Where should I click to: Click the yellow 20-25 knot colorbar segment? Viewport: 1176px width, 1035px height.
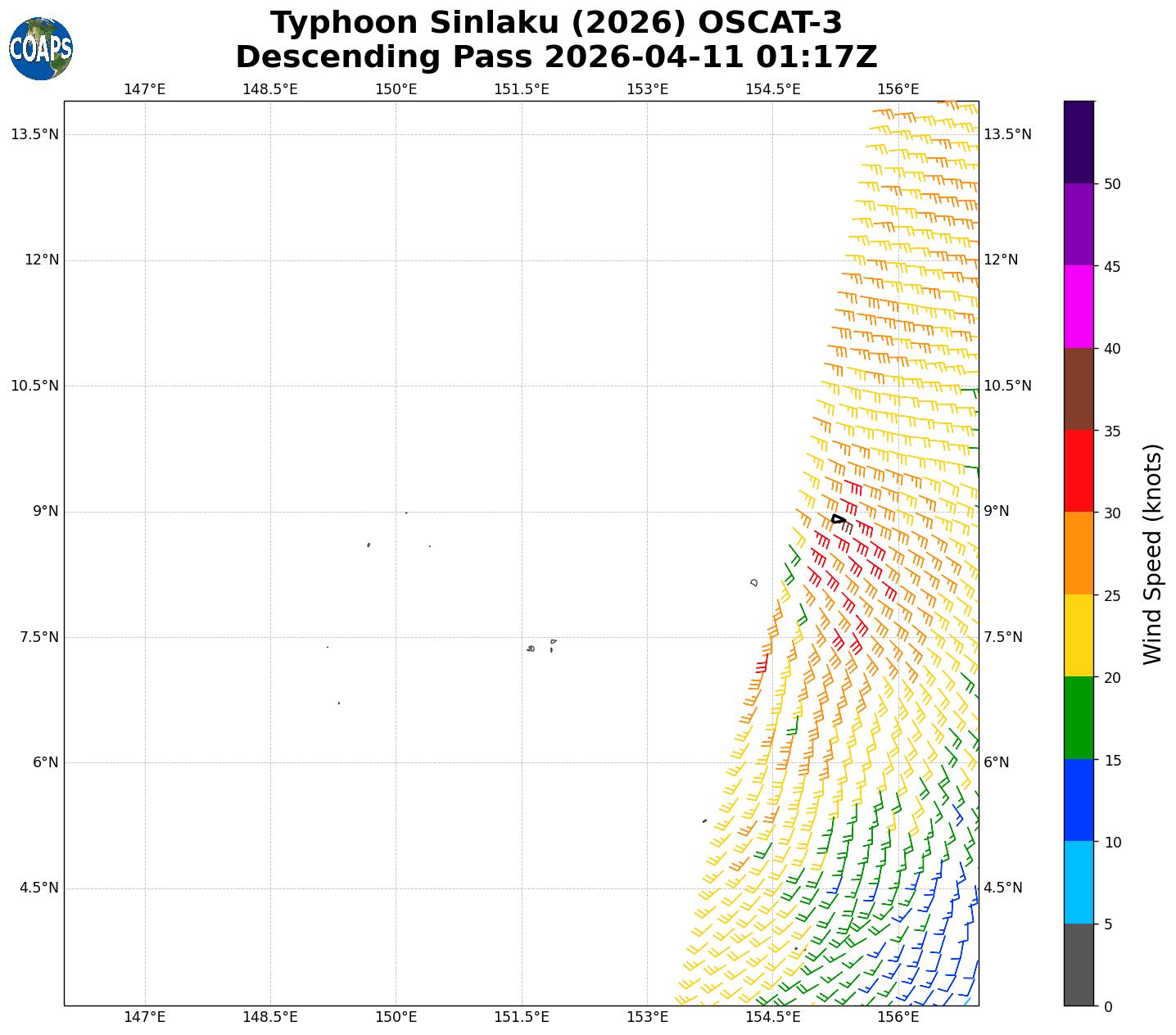pos(1079,636)
